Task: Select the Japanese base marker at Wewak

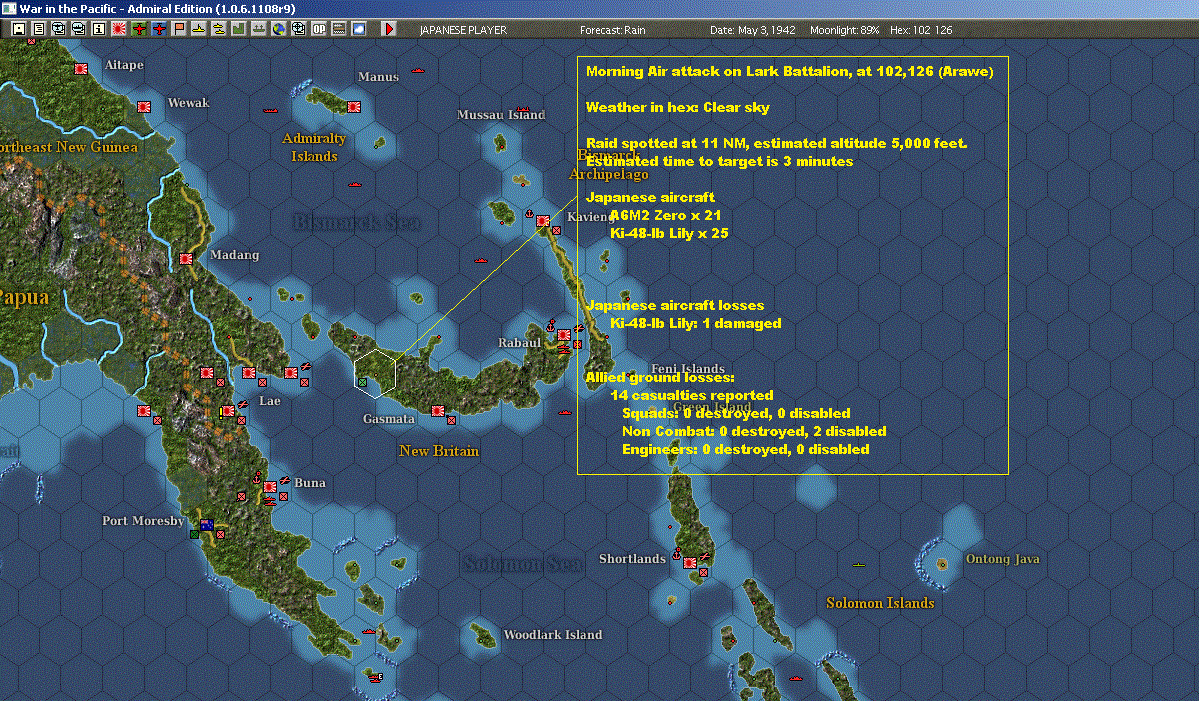Action: coord(144,107)
